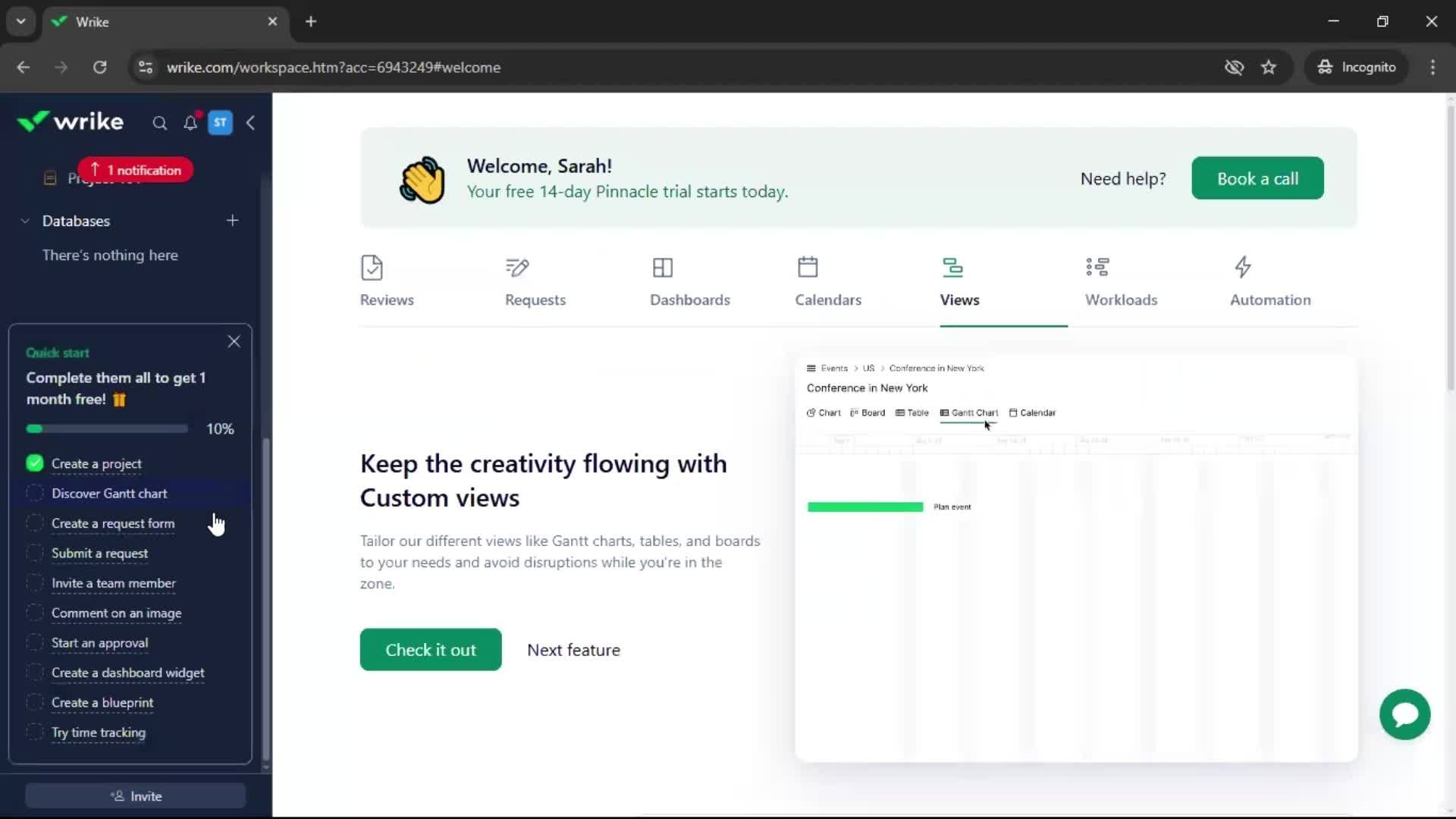Image resolution: width=1456 pixels, height=819 pixels.
Task: Close the Wrike browser tab
Action: 272,22
